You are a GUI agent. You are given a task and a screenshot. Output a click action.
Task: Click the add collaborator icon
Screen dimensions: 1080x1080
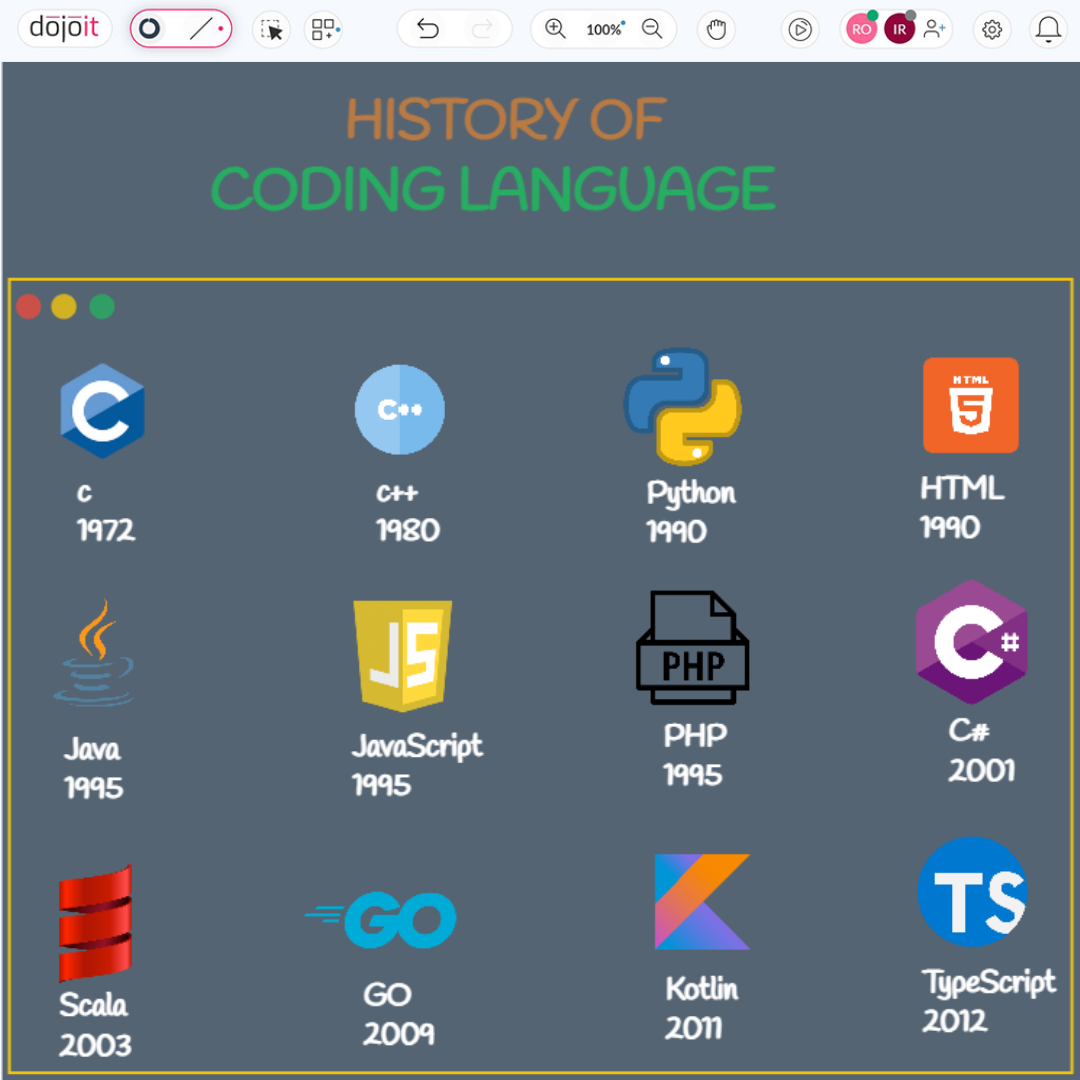point(934,29)
